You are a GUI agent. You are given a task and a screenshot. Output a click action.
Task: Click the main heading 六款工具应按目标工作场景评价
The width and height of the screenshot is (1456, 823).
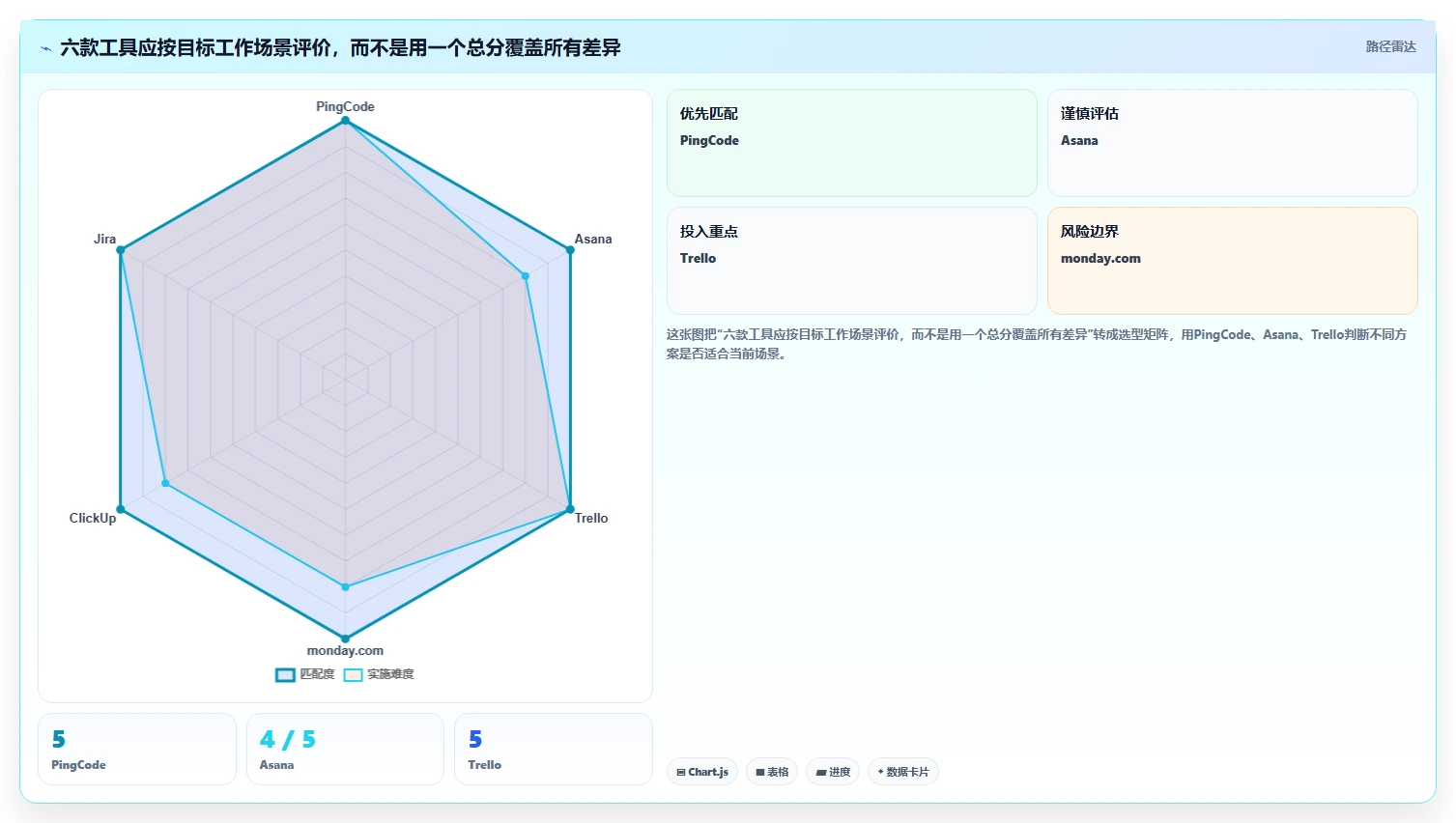pos(340,47)
